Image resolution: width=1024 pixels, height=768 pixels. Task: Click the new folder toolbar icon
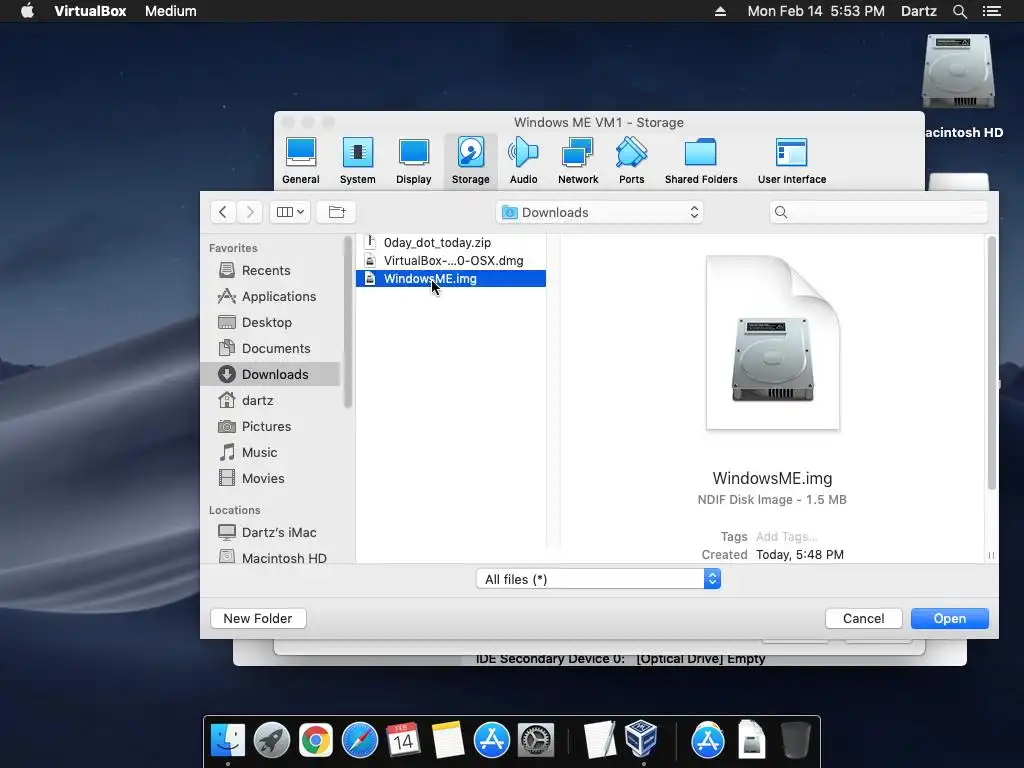coord(336,212)
